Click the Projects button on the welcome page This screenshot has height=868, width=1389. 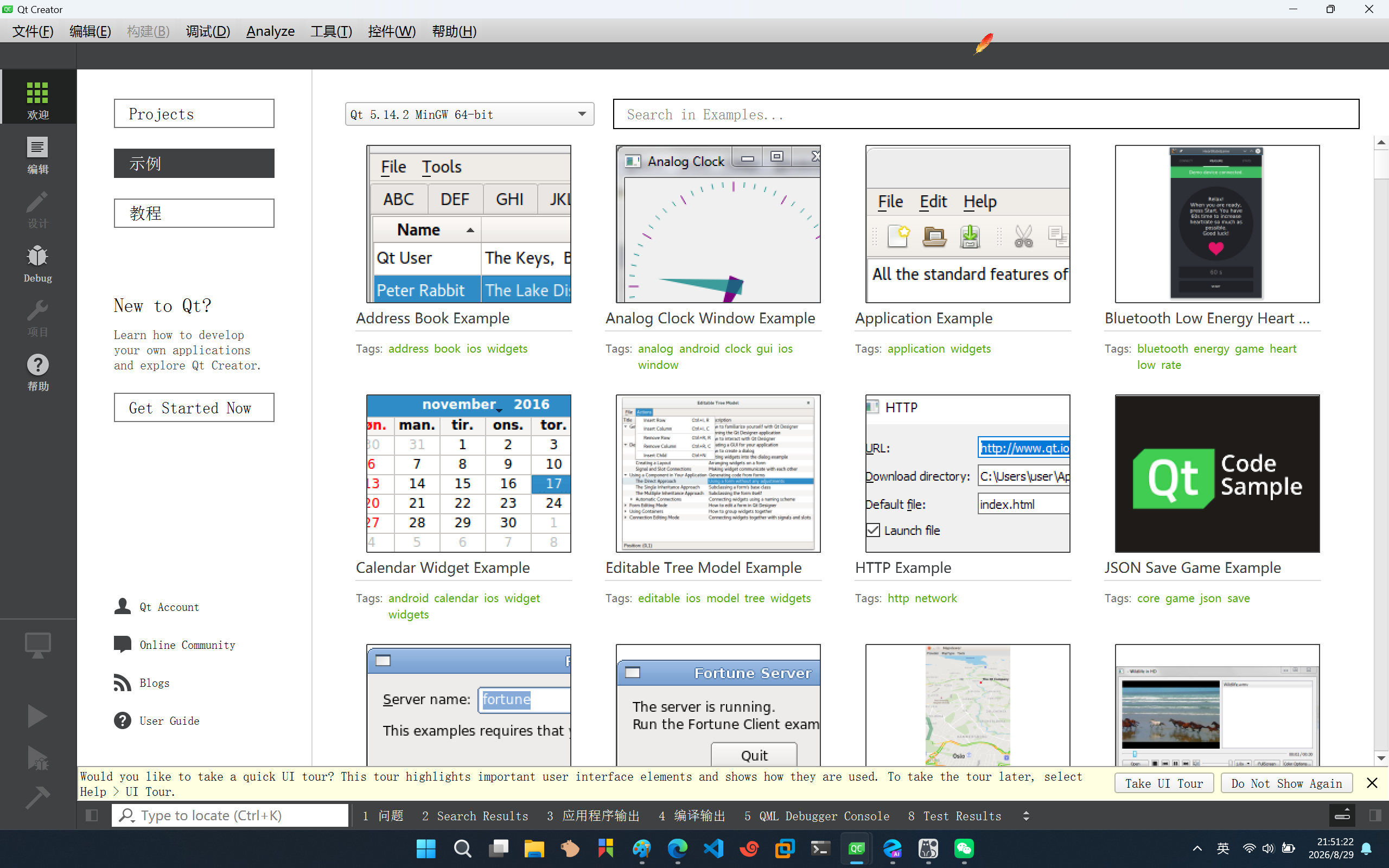pyautogui.click(x=194, y=114)
